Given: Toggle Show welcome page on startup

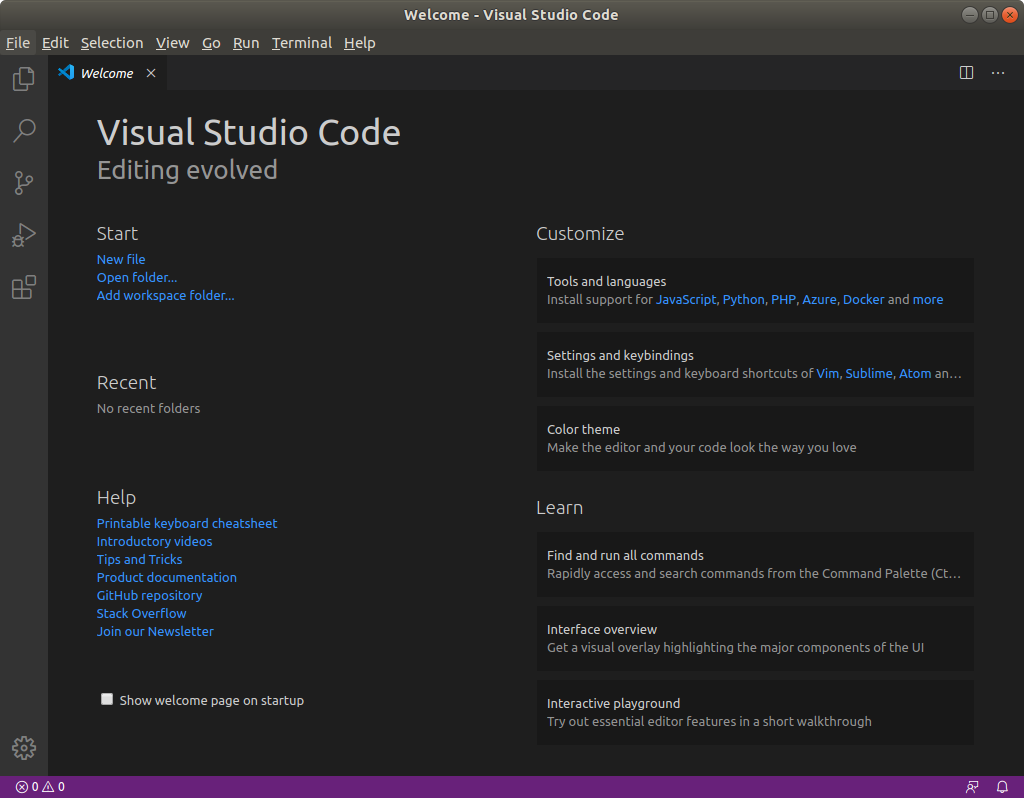Looking at the screenshot, I should (x=107, y=700).
